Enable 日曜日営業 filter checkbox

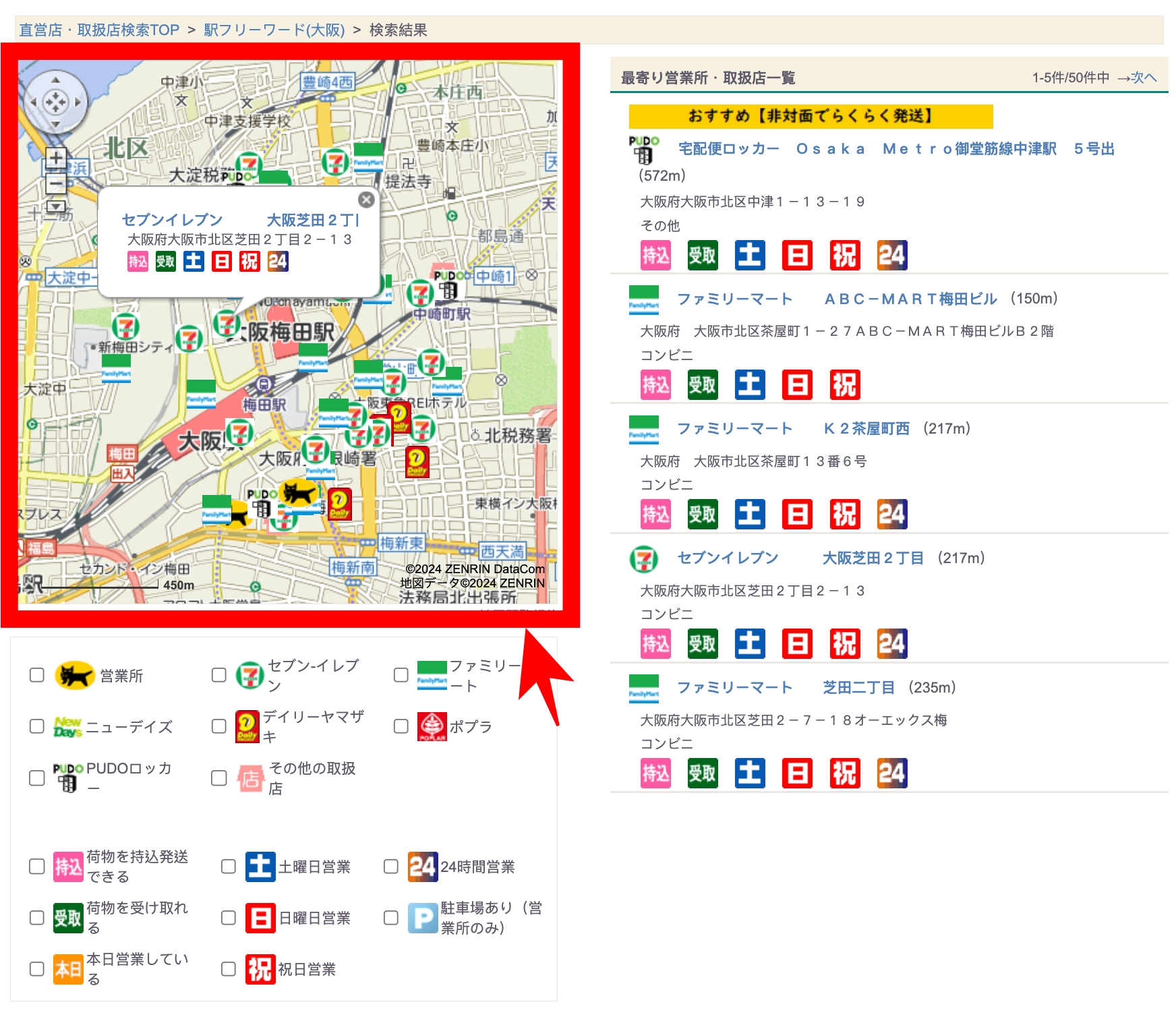click(229, 918)
